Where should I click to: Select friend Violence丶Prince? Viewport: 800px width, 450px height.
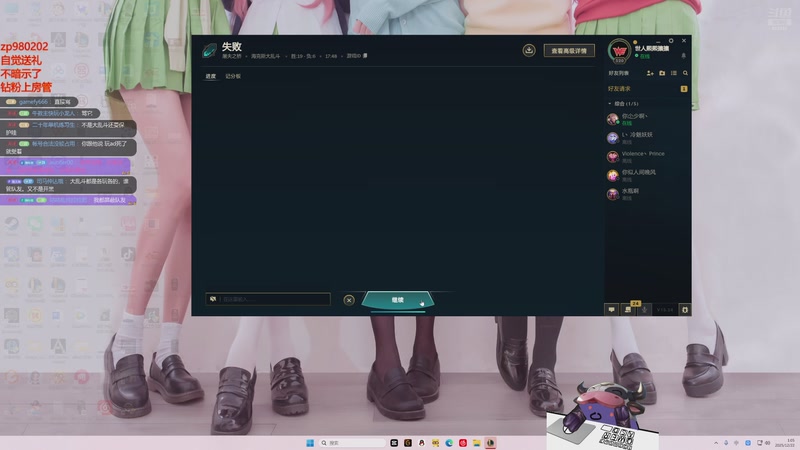[x=648, y=157]
